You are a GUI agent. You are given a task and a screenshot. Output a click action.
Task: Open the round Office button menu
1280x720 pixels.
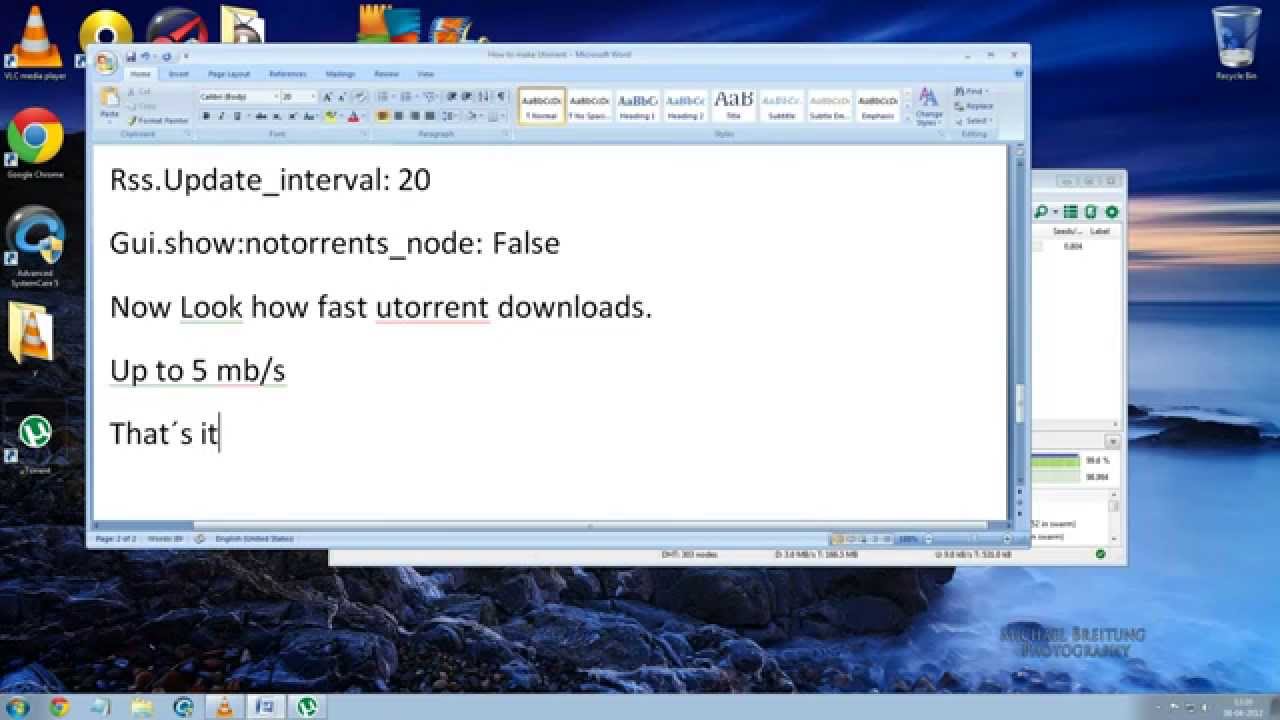106,63
